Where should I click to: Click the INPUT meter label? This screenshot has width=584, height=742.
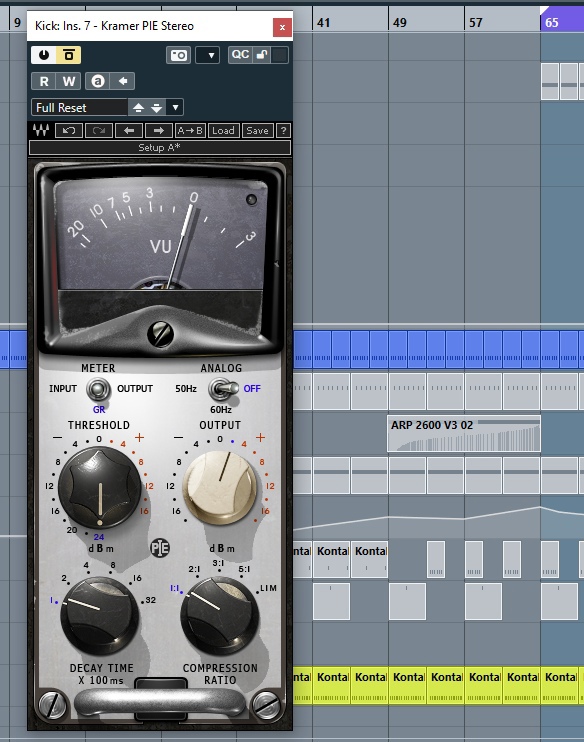pos(62,389)
